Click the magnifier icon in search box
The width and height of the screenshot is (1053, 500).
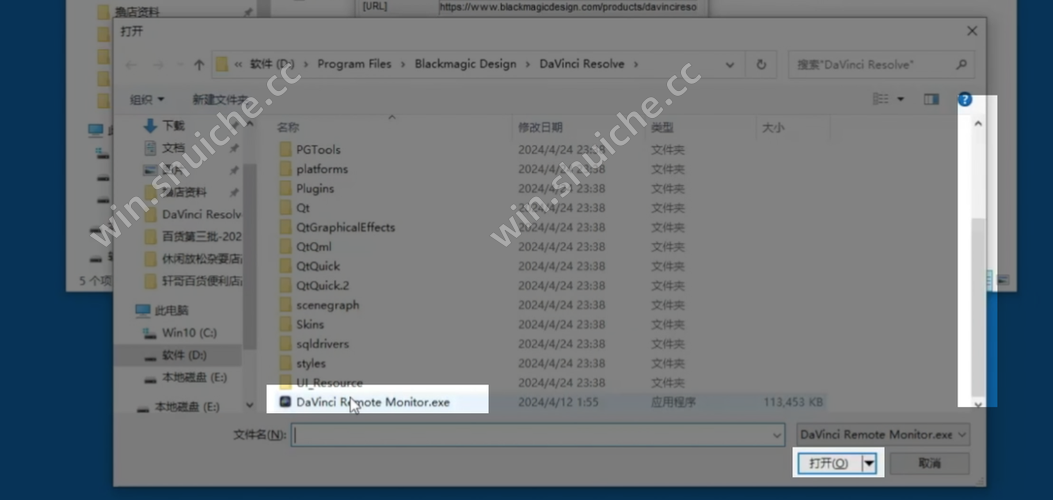click(961, 64)
